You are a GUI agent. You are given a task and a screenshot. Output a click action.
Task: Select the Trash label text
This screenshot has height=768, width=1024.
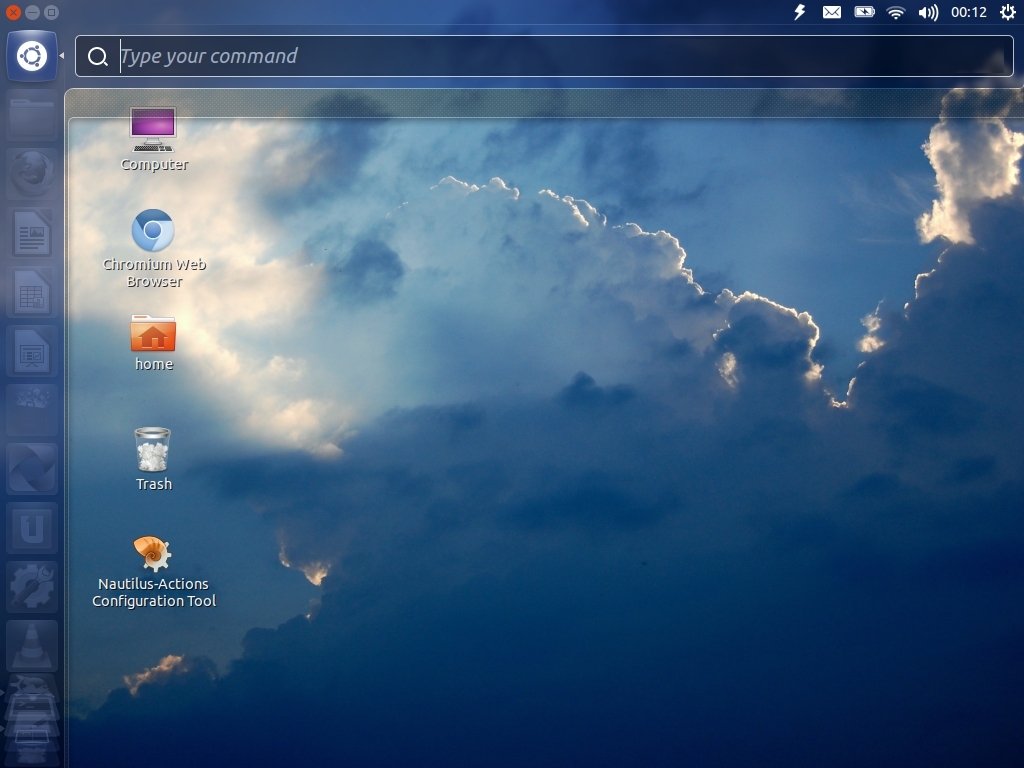tap(154, 484)
